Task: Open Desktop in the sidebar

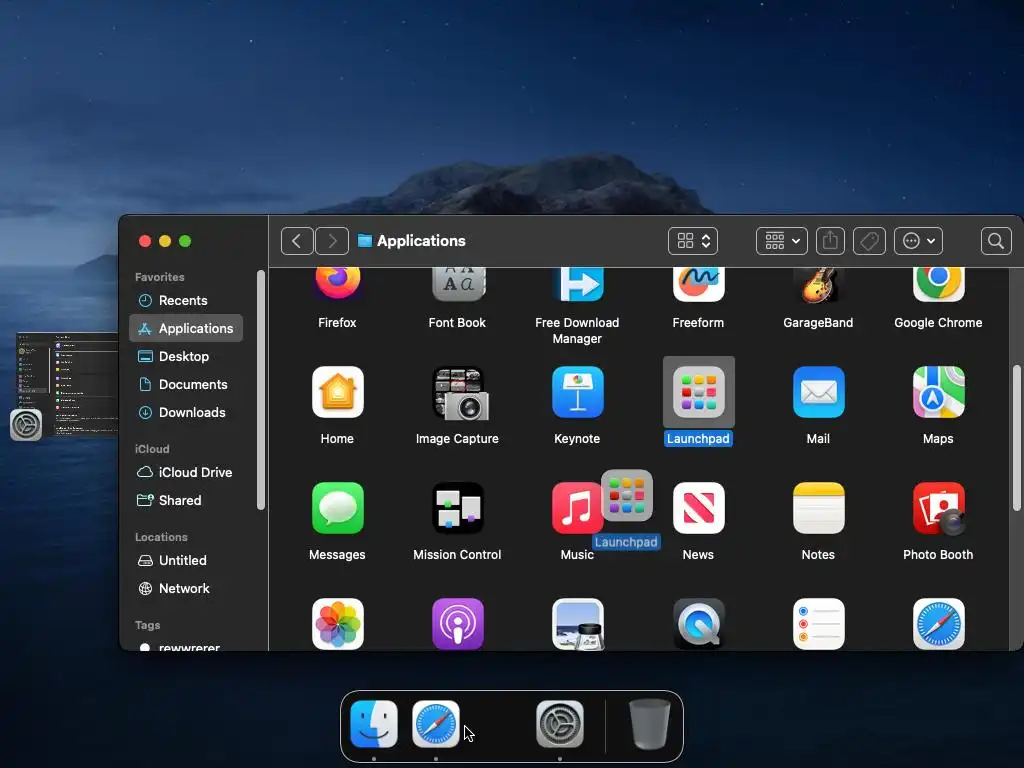Action: coord(186,357)
